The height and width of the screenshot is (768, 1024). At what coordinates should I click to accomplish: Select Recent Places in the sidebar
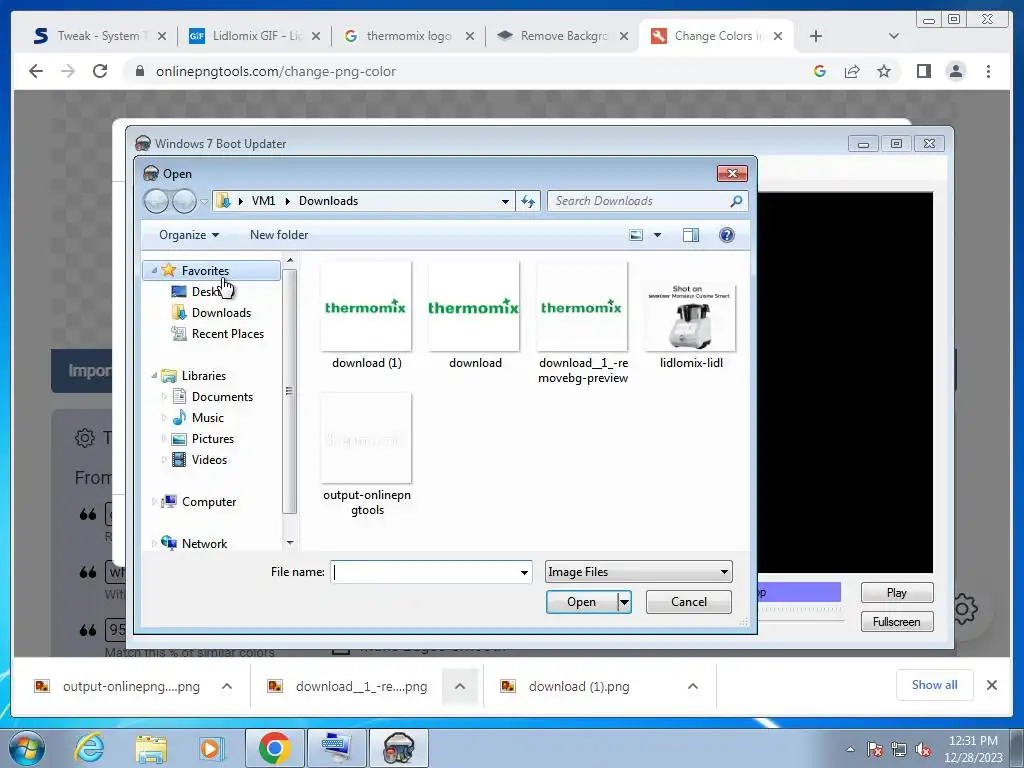pyautogui.click(x=227, y=334)
